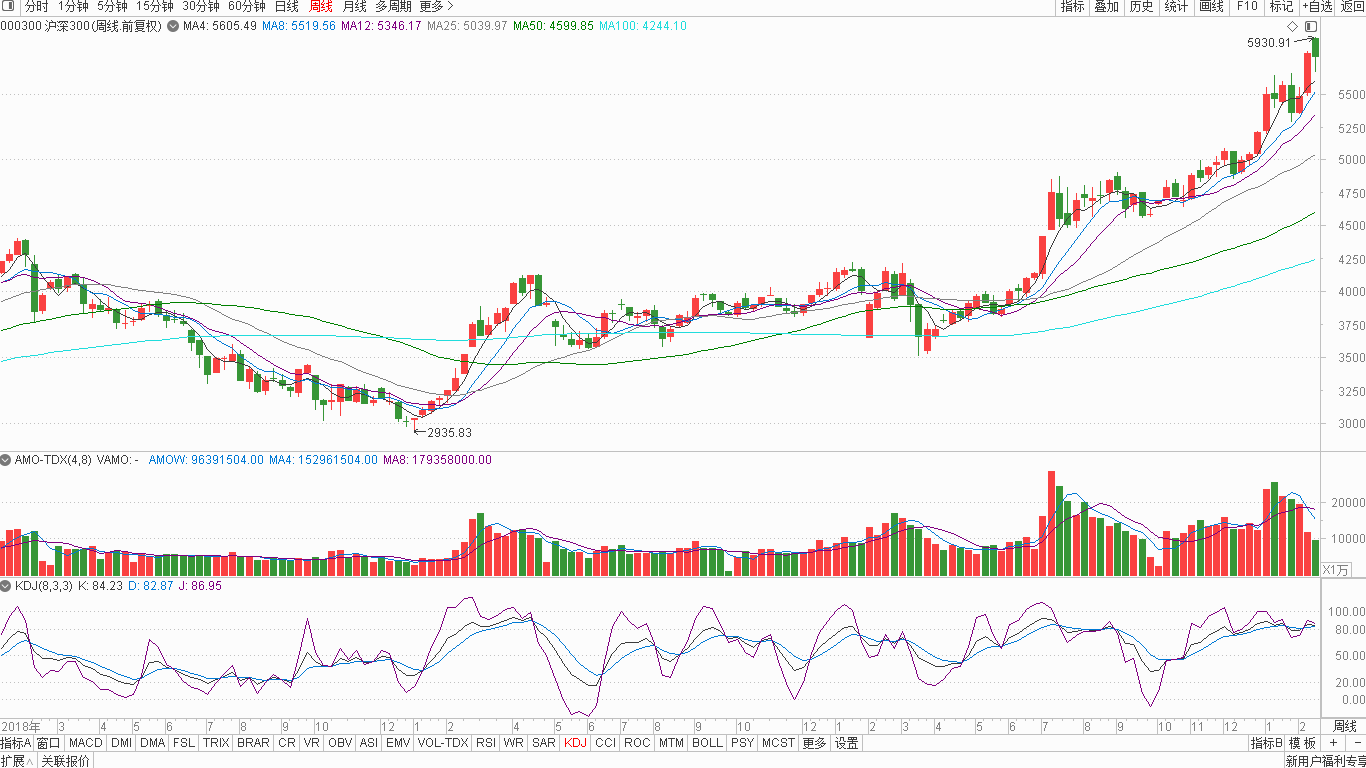Click the panel layout icon at top-left
Image resolution: width=1366 pixels, height=768 pixels.
pyautogui.click(x=8, y=6)
